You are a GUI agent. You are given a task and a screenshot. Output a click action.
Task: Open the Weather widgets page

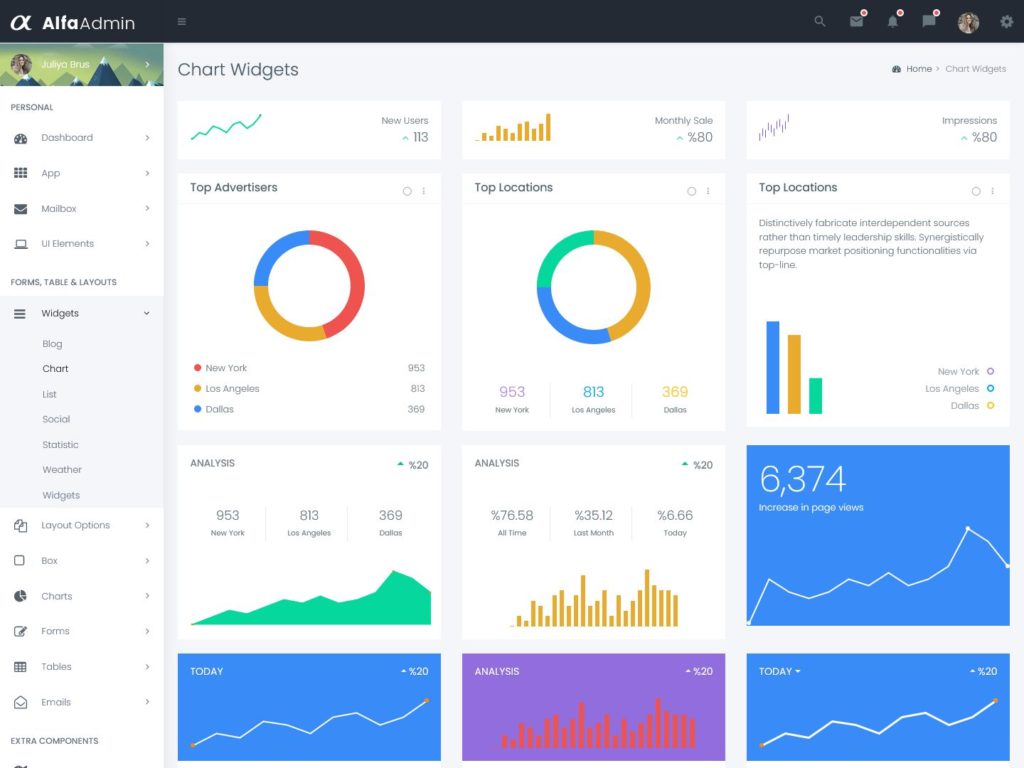(x=62, y=469)
